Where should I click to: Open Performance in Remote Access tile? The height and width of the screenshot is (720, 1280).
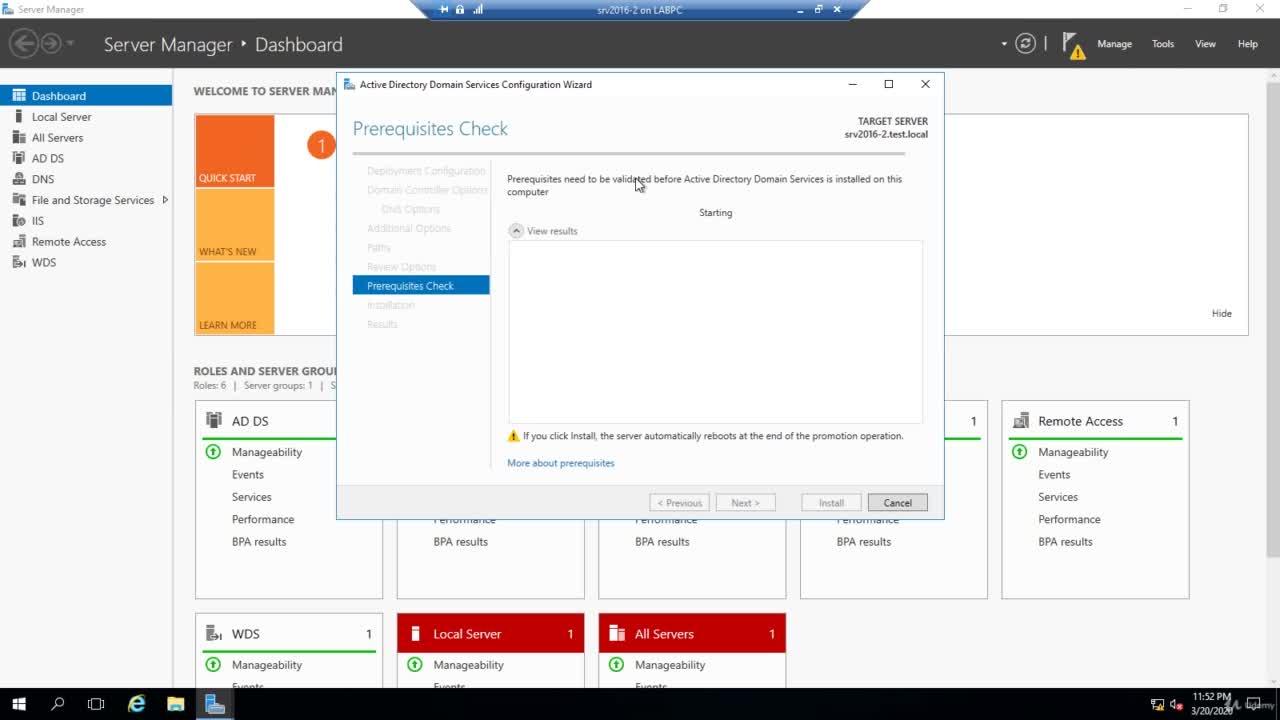pos(1069,520)
